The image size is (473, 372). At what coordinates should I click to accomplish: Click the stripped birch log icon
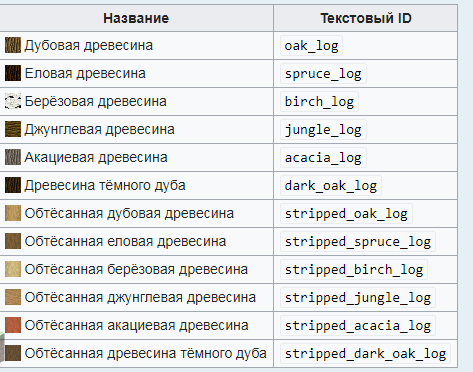[13, 269]
